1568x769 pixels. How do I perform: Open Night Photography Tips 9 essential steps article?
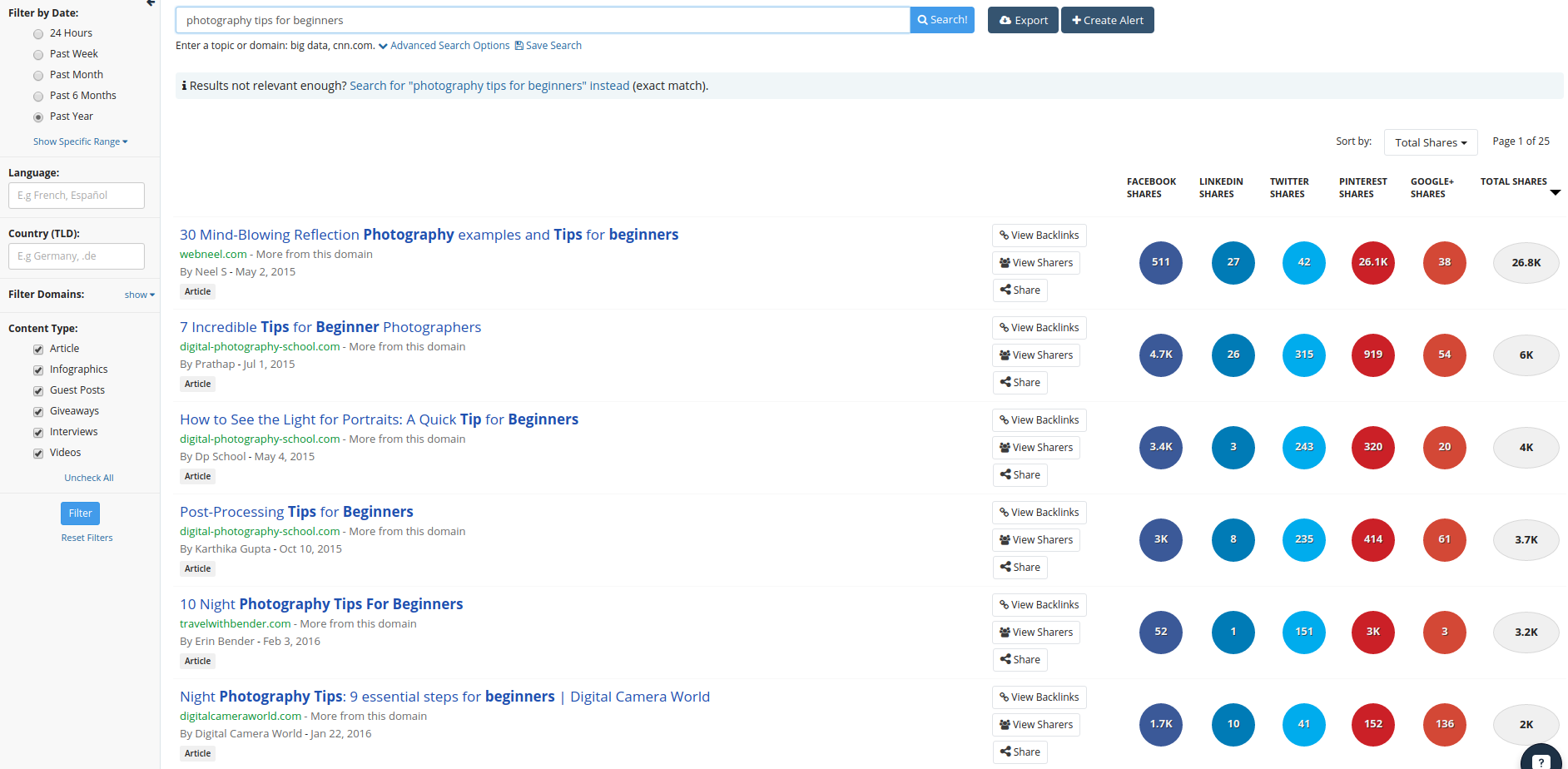444,697
